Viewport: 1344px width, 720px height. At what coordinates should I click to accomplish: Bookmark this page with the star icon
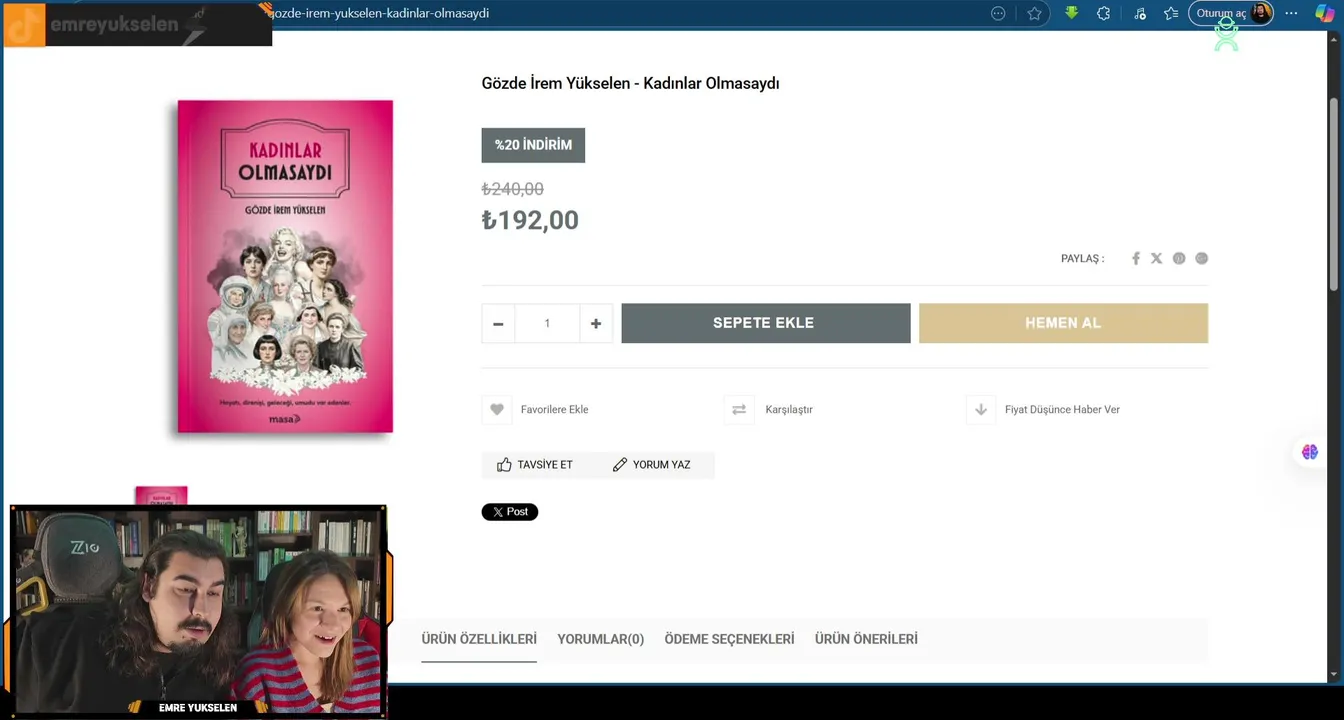[1034, 13]
